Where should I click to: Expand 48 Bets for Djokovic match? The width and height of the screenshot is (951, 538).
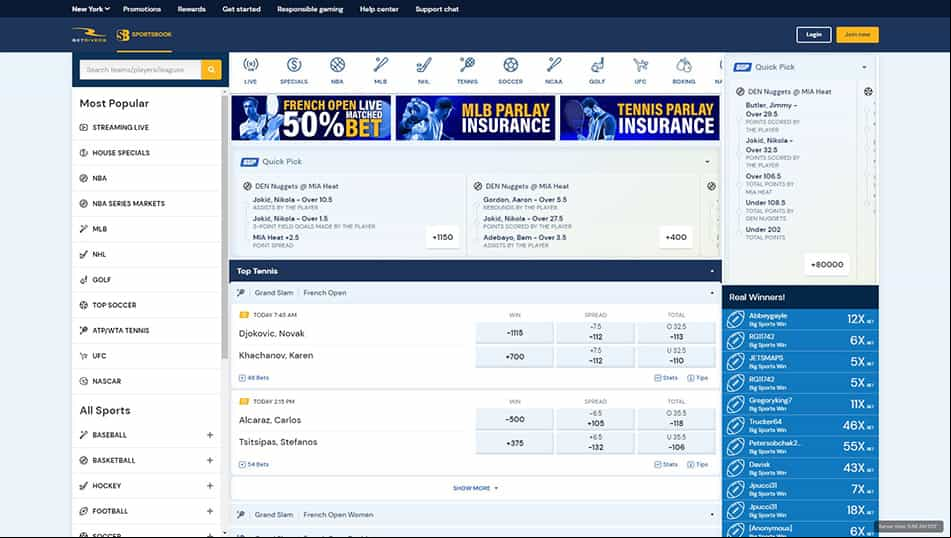click(x=254, y=378)
